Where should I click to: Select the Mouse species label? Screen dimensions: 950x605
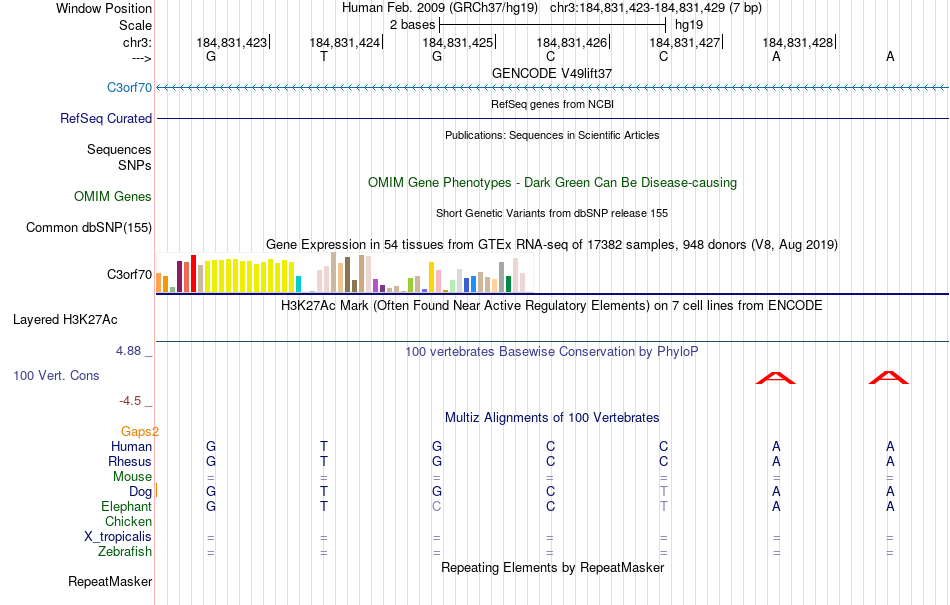132,477
